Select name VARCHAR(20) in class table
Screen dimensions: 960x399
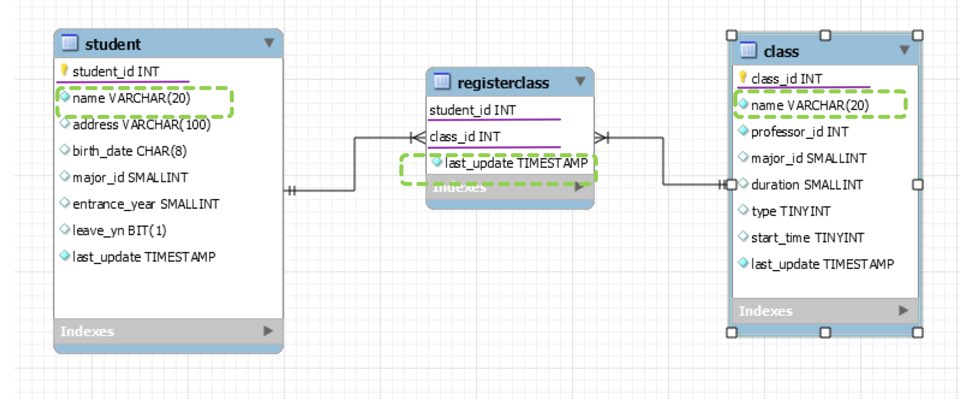(810, 105)
